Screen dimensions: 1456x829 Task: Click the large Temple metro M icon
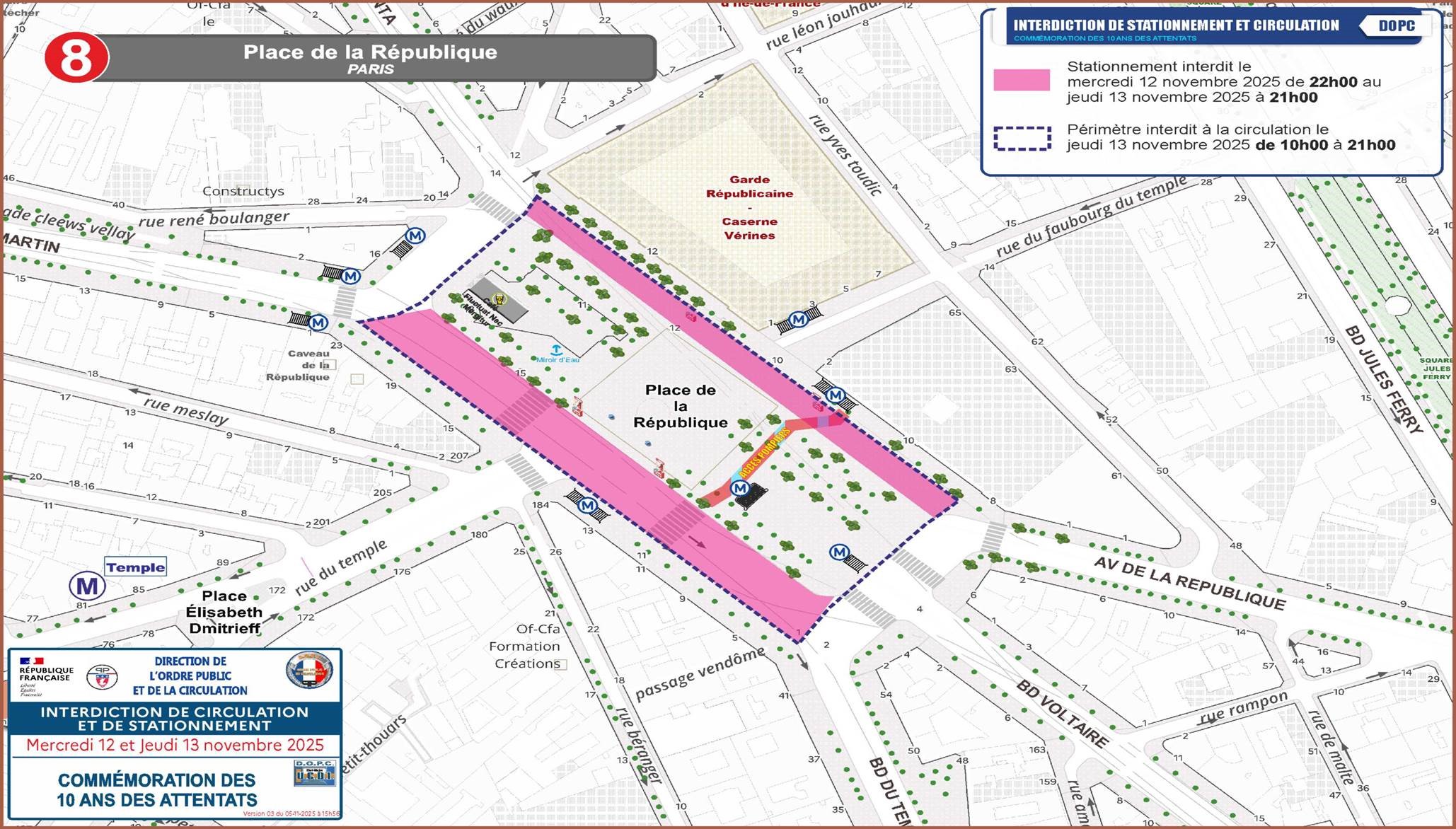pyautogui.click(x=87, y=586)
